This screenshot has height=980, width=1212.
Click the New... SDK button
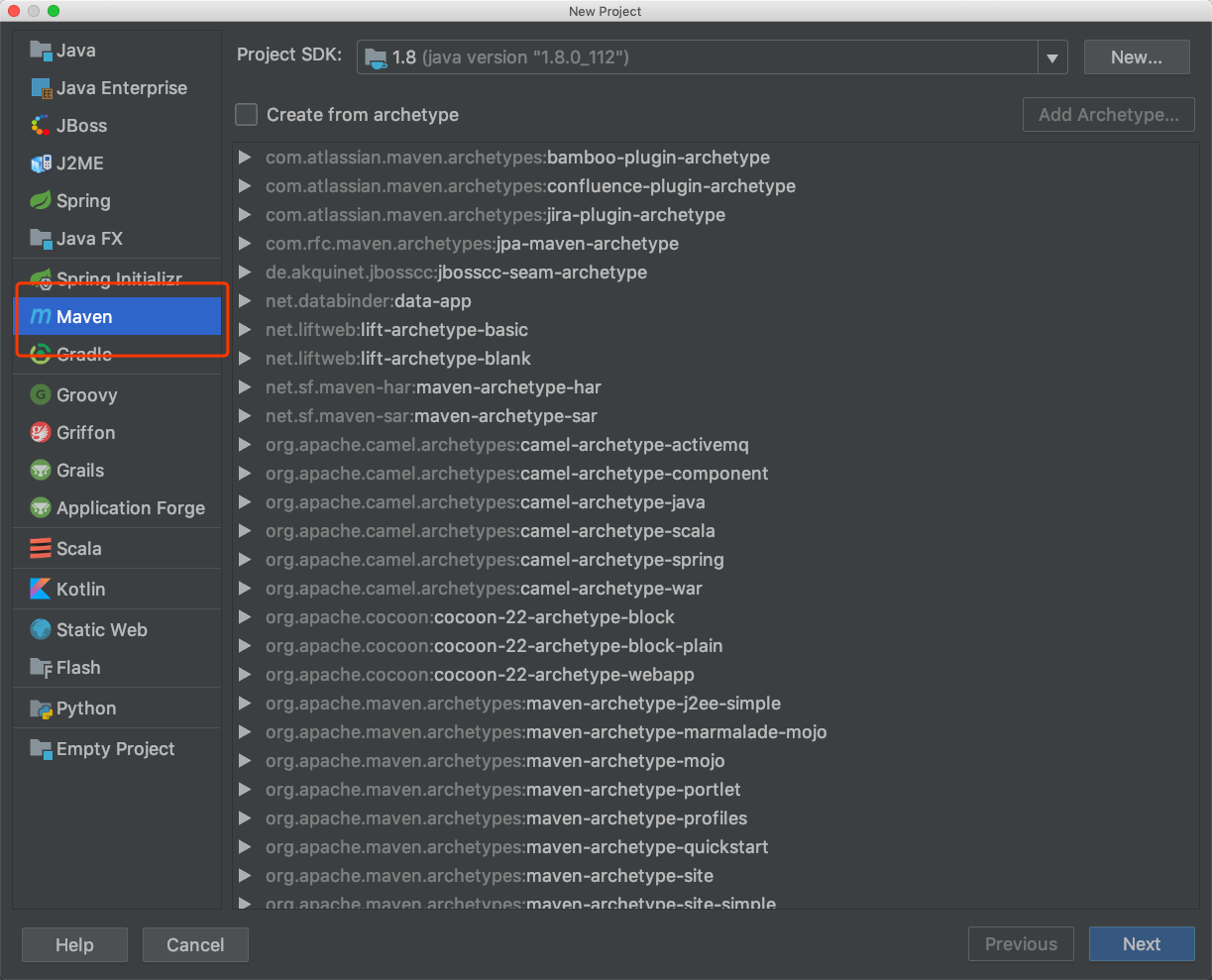[x=1137, y=57]
